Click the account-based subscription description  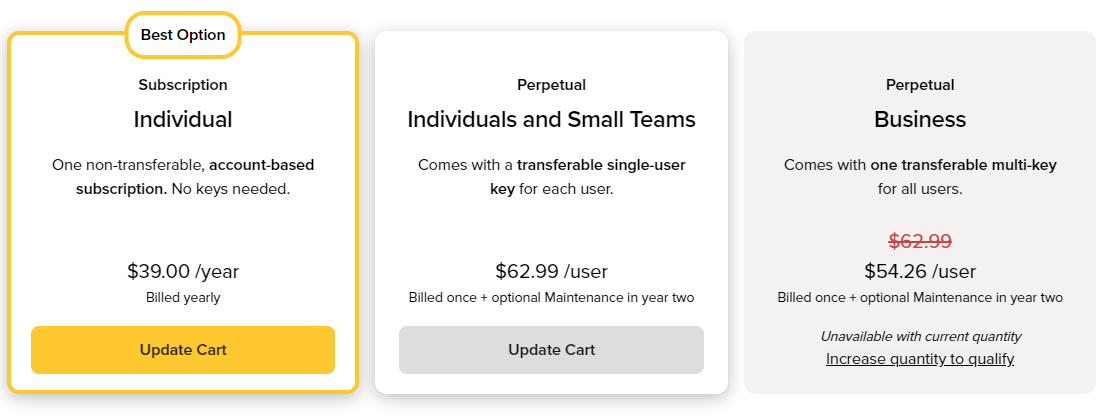tap(183, 176)
